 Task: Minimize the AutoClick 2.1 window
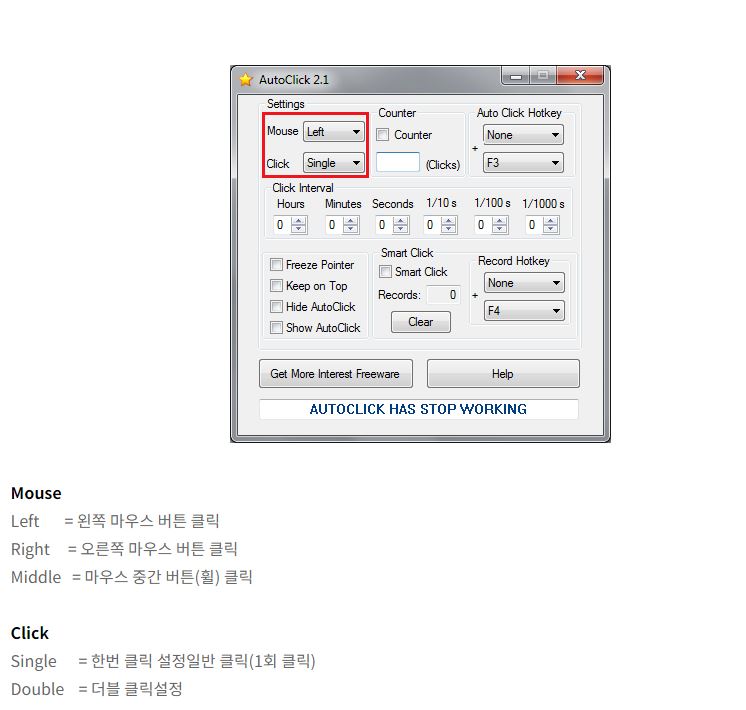(516, 76)
